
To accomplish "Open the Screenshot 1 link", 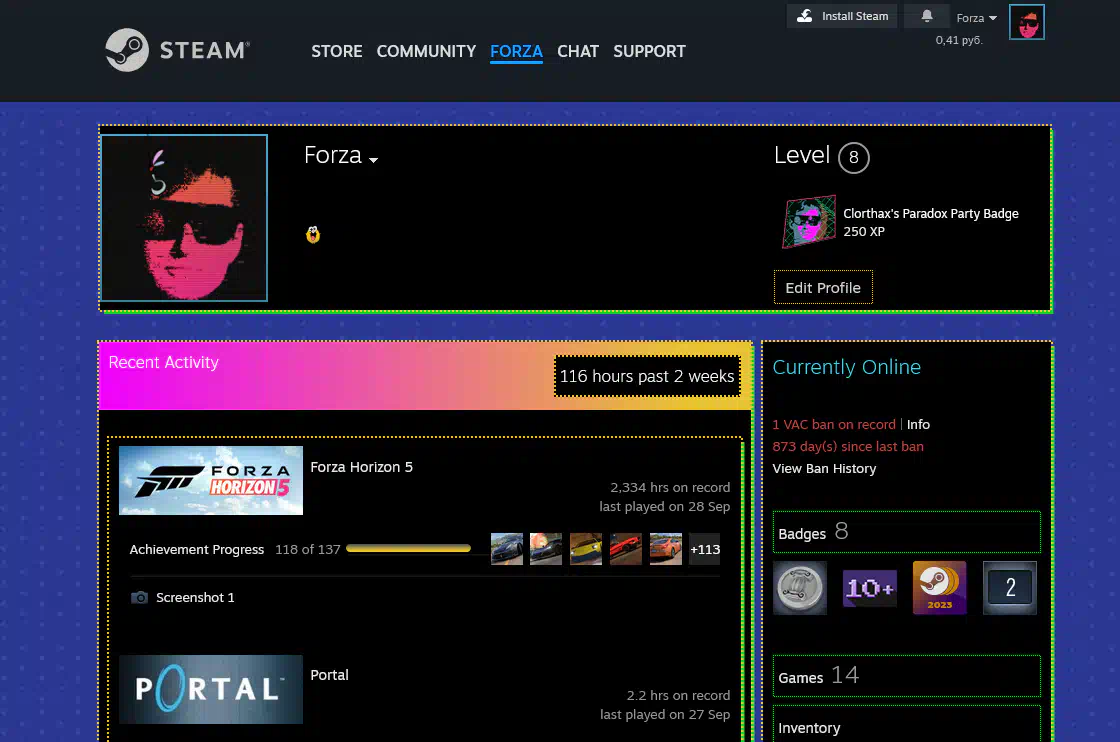I will pos(195,598).
